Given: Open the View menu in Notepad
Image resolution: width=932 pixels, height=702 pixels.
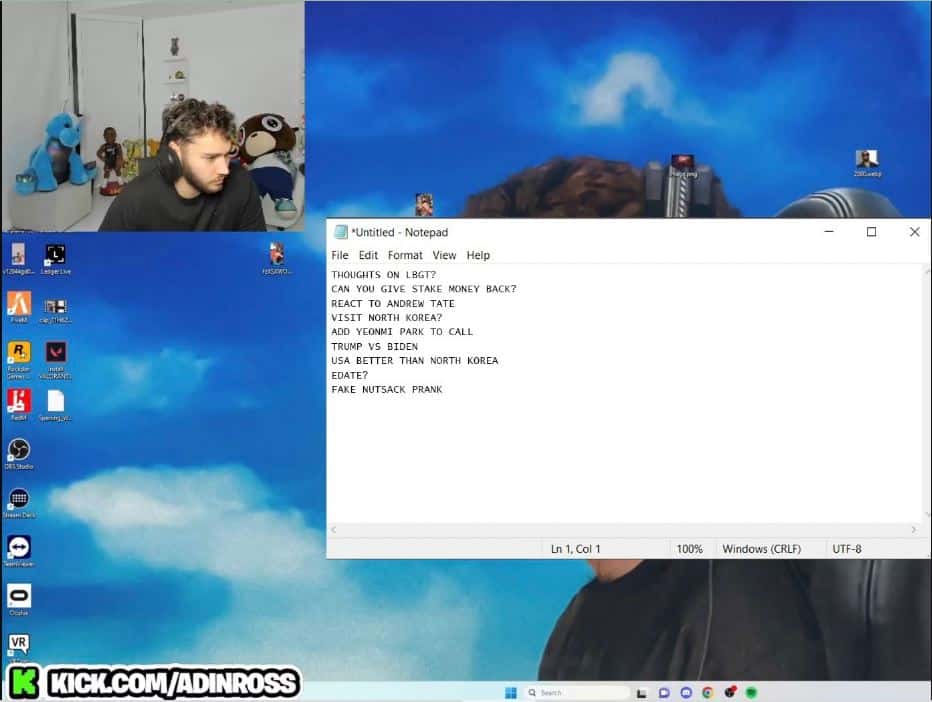Looking at the screenshot, I should [444, 255].
